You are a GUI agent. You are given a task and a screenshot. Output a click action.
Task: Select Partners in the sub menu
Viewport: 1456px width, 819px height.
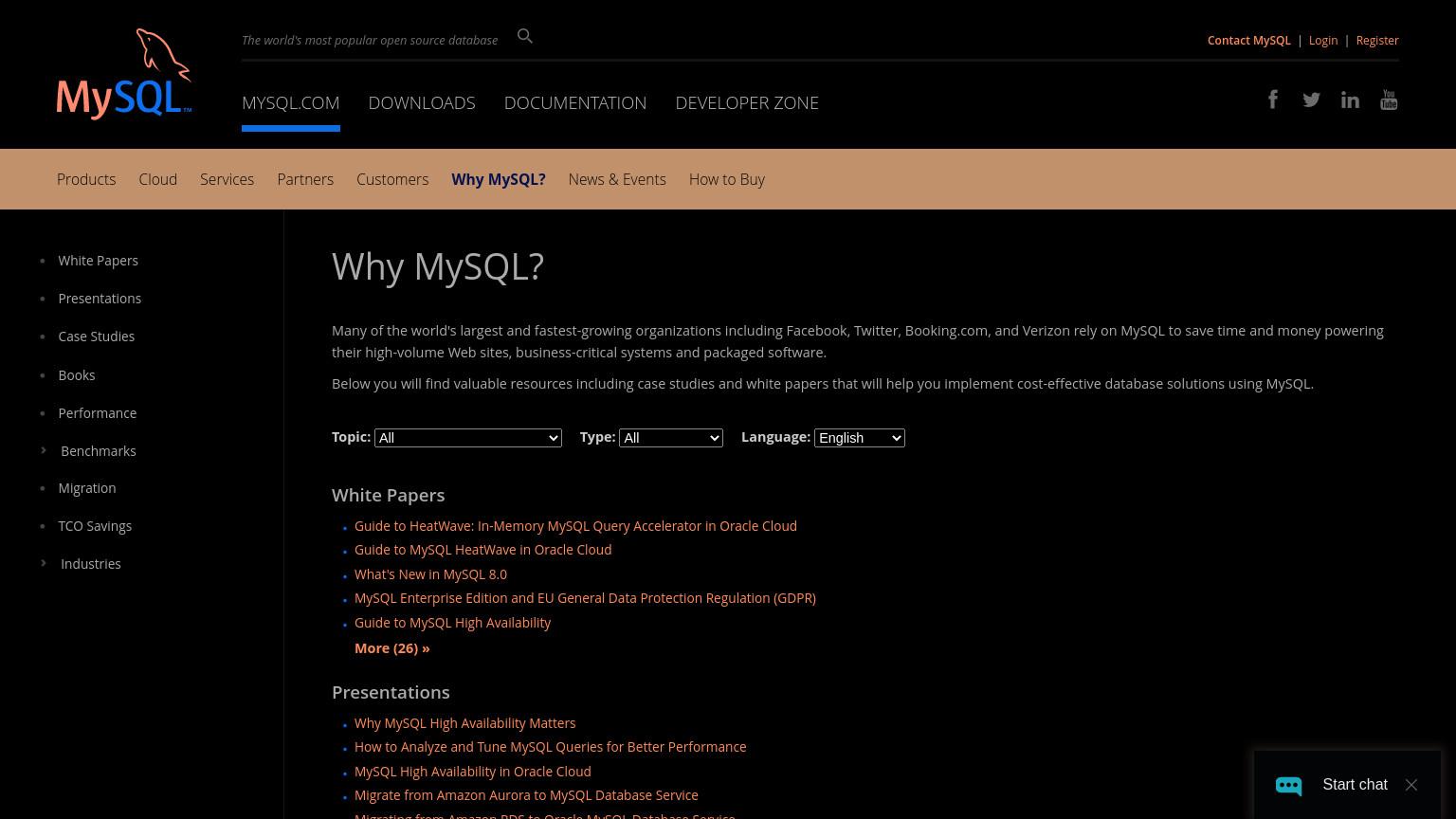[x=305, y=179]
